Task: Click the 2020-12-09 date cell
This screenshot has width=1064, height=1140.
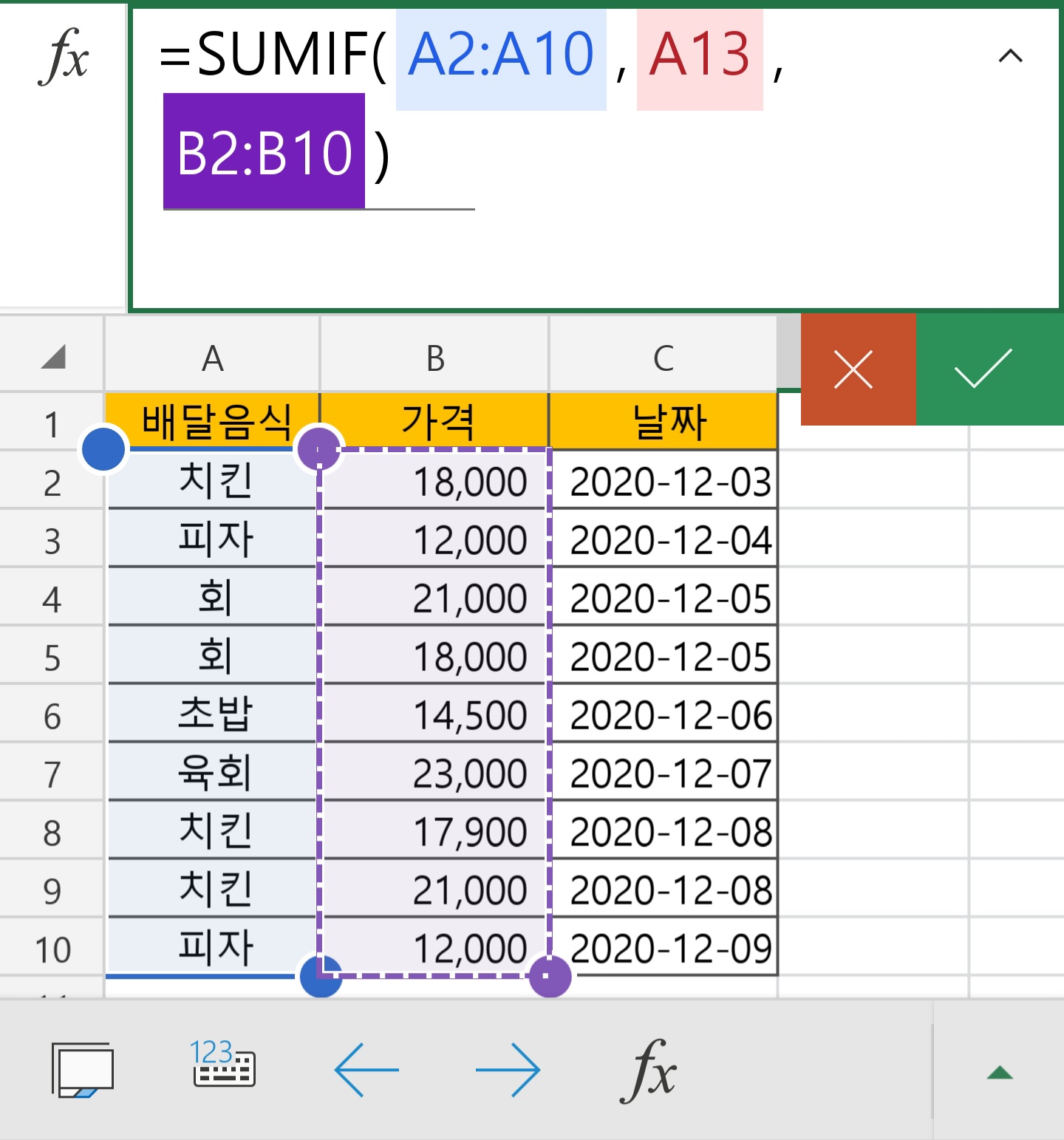Action: coord(664,947)
